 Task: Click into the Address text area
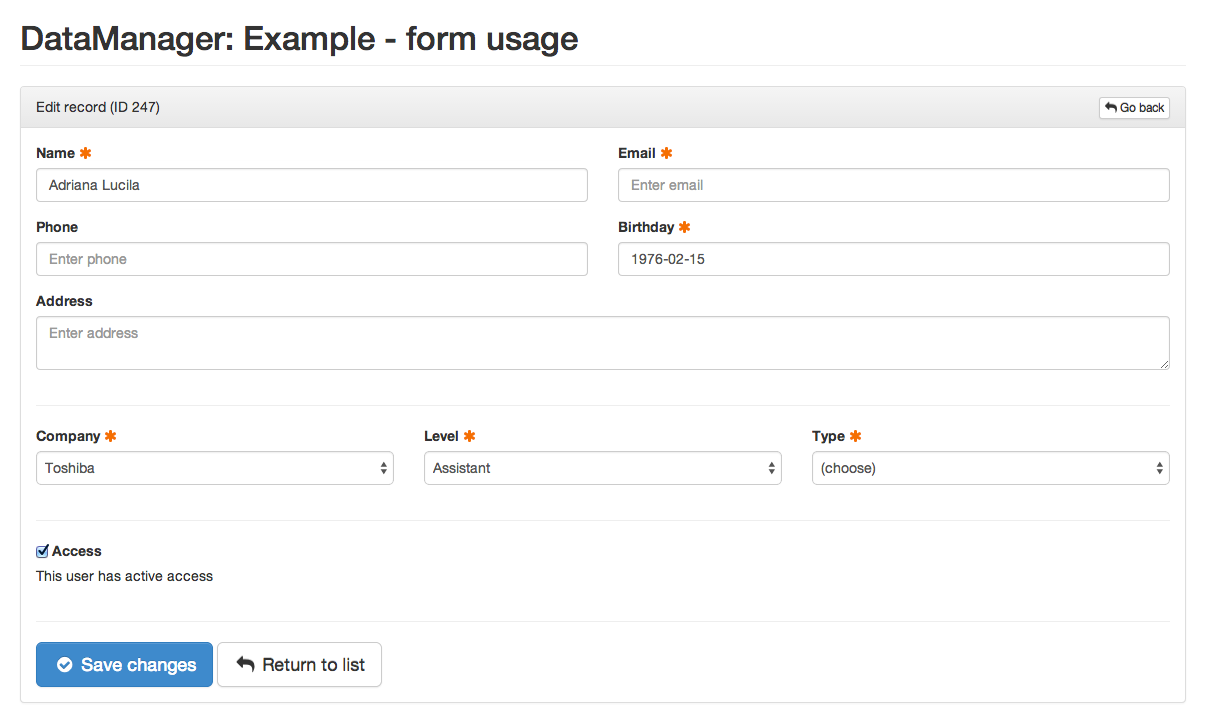[x=603, y=343]
